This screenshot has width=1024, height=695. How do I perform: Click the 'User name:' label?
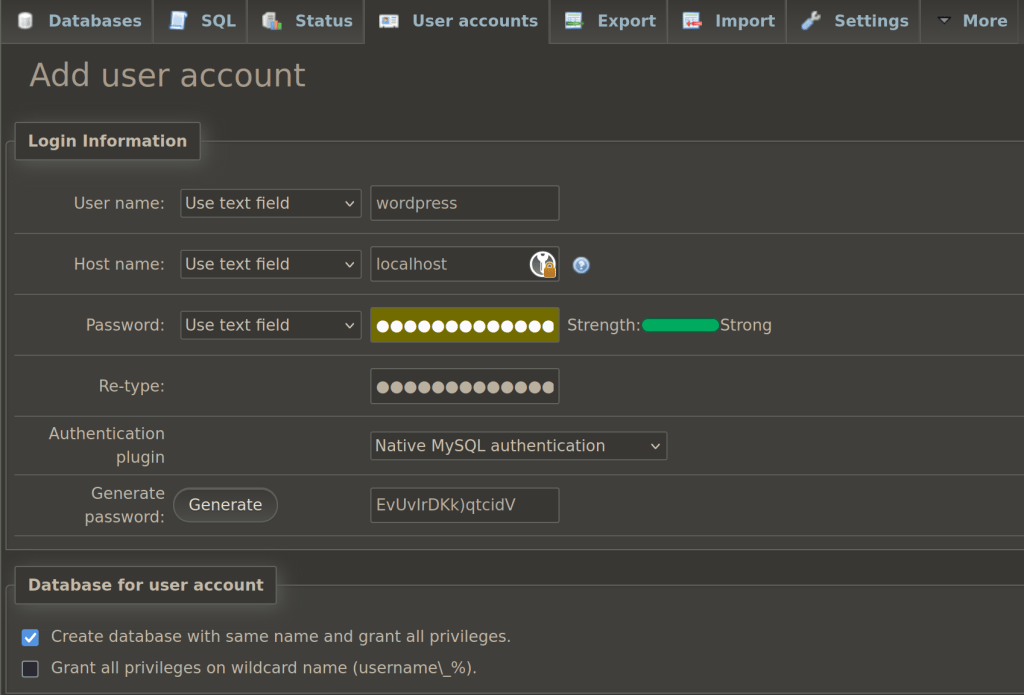pyautogui.click(x=119, y=203)
